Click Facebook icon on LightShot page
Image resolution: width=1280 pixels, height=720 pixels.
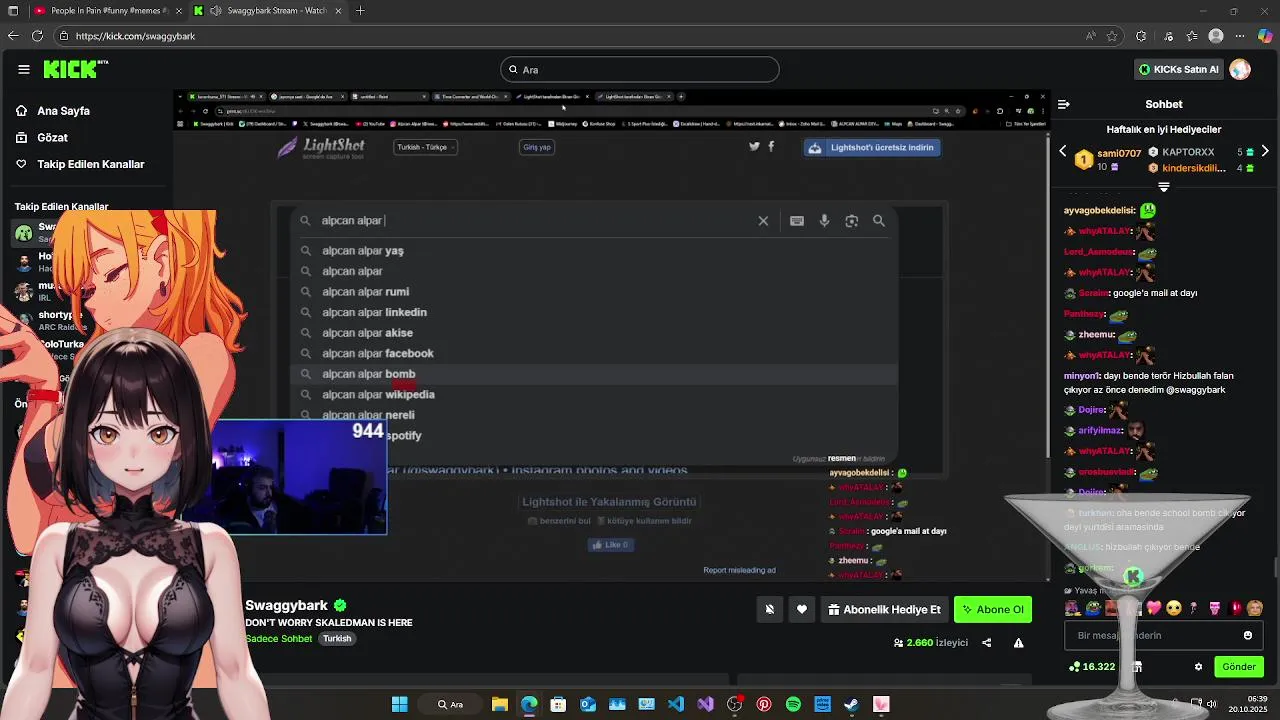point(771,146)
